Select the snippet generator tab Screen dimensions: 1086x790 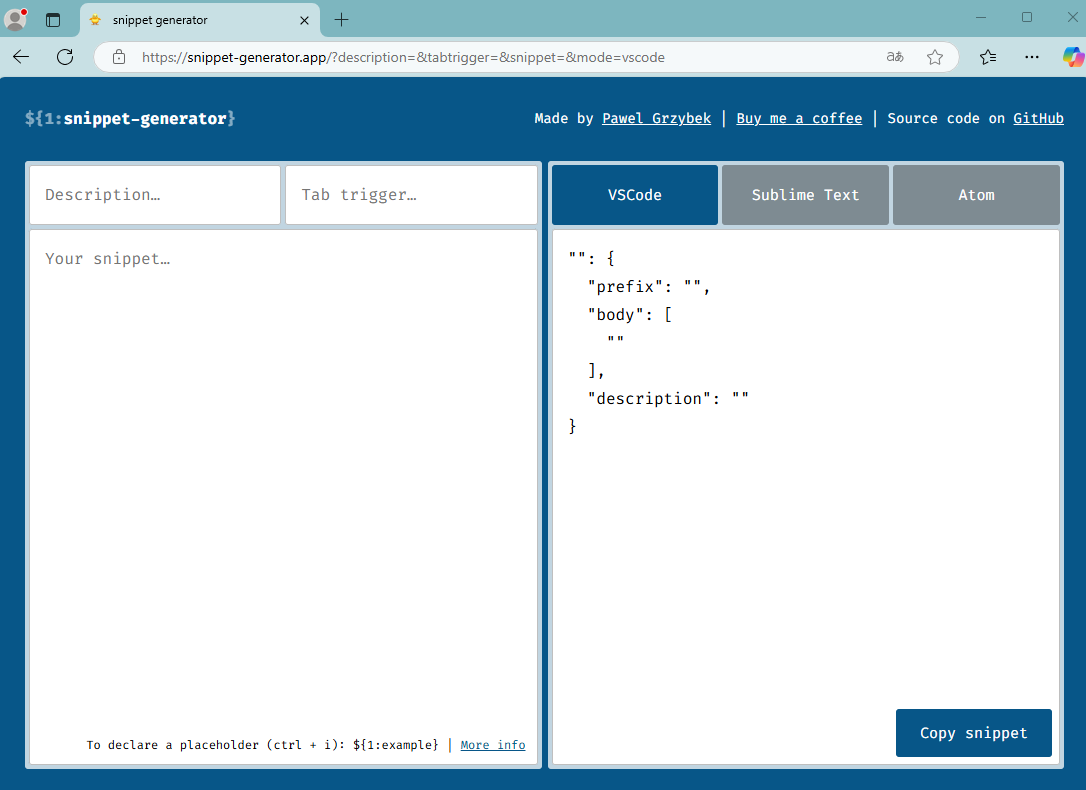pos(200,20)
